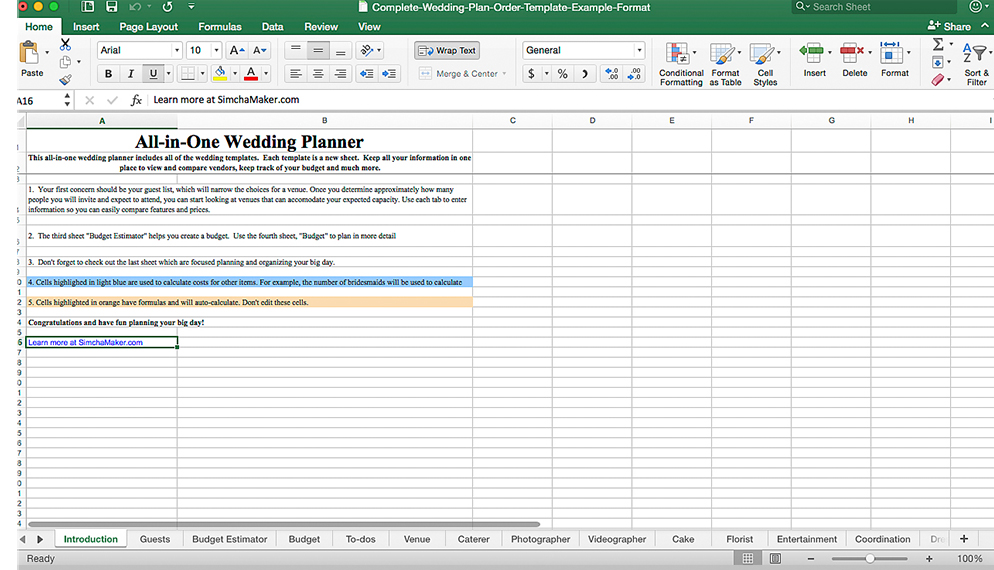Screen dimensions: 994x570
Task: Click the Share button
Action: [949, 26]
